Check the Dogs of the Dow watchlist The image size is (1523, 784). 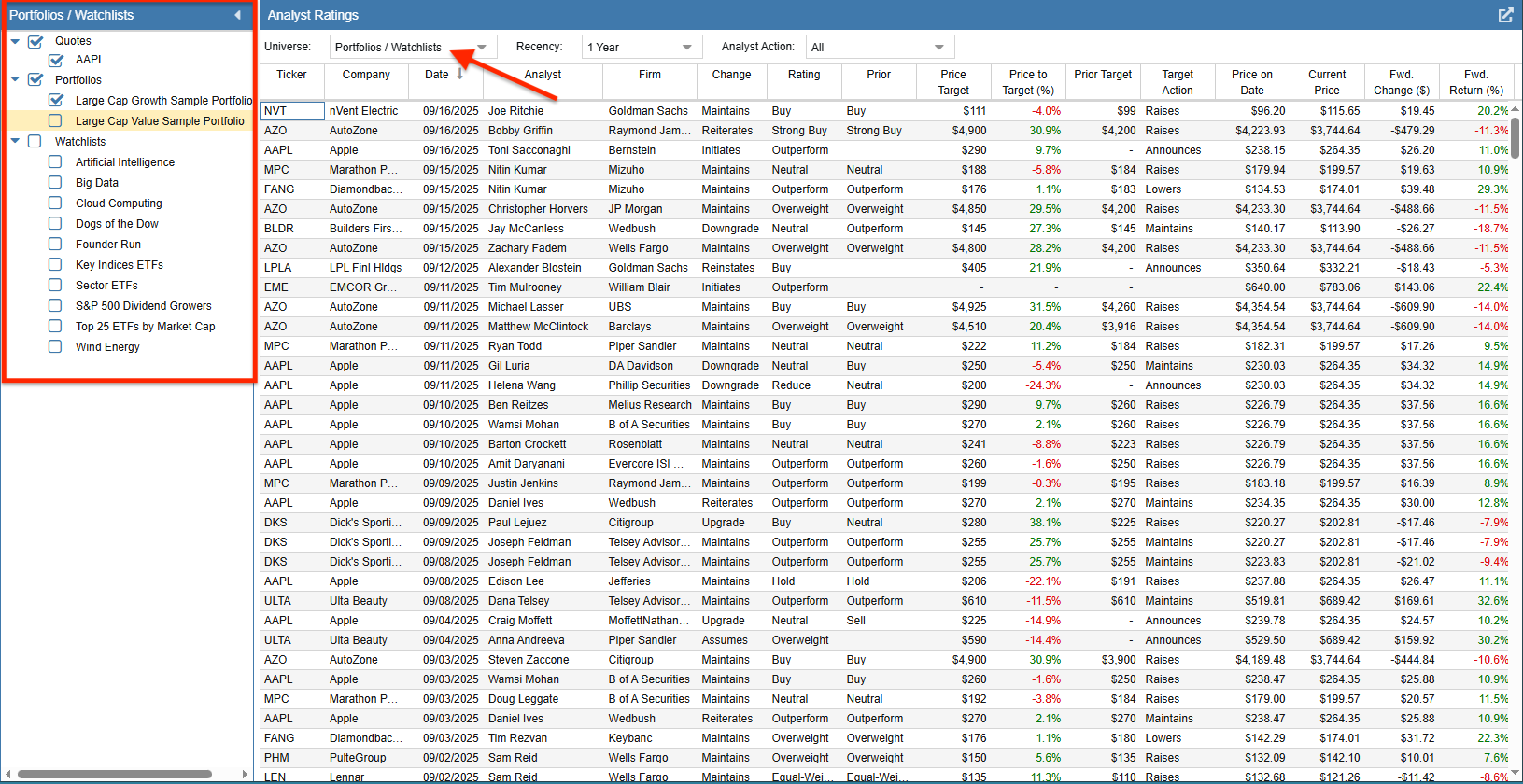click(x=55, y=223)
